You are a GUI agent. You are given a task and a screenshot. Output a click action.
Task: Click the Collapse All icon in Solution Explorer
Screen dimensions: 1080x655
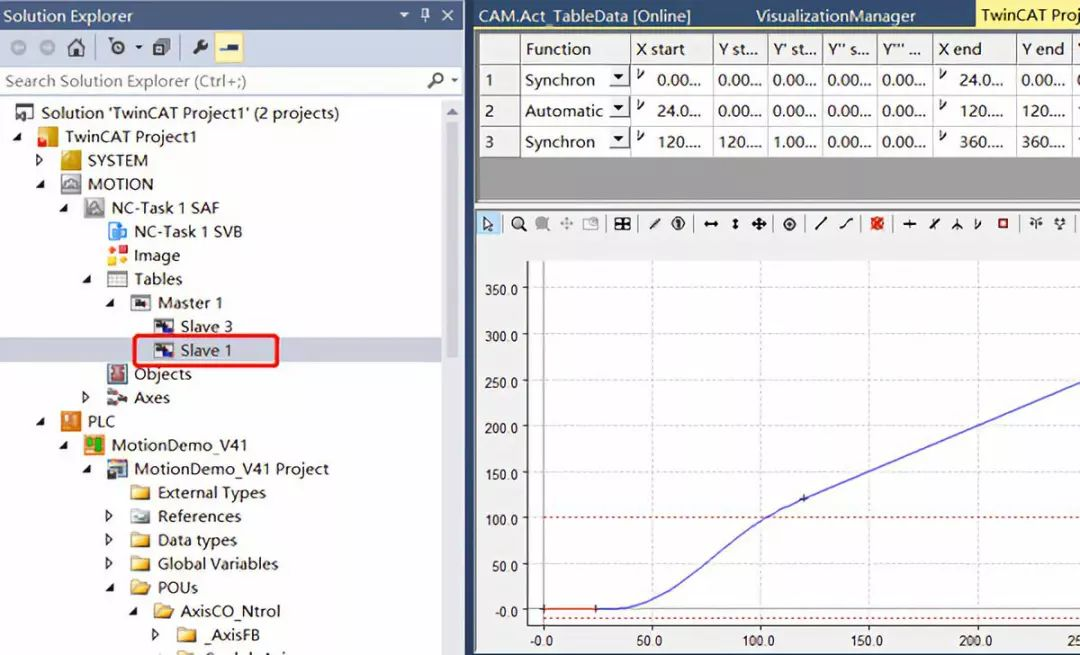click(x=161, y=48)
